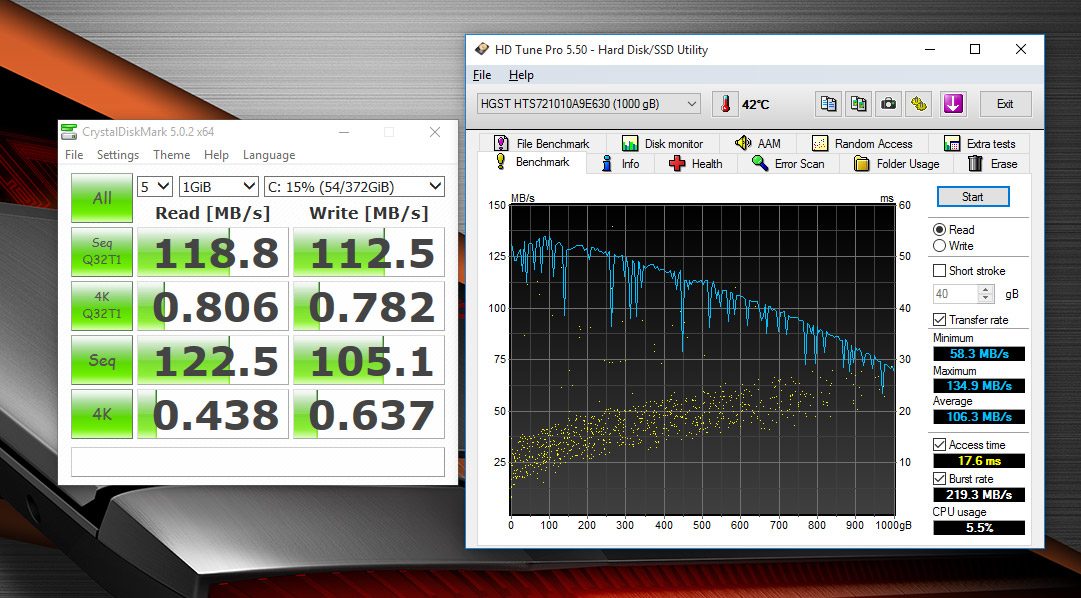Run the 4K Q32T1 test button
The width and height of the screenshot is (1081, 598).
tap(102, 306)
